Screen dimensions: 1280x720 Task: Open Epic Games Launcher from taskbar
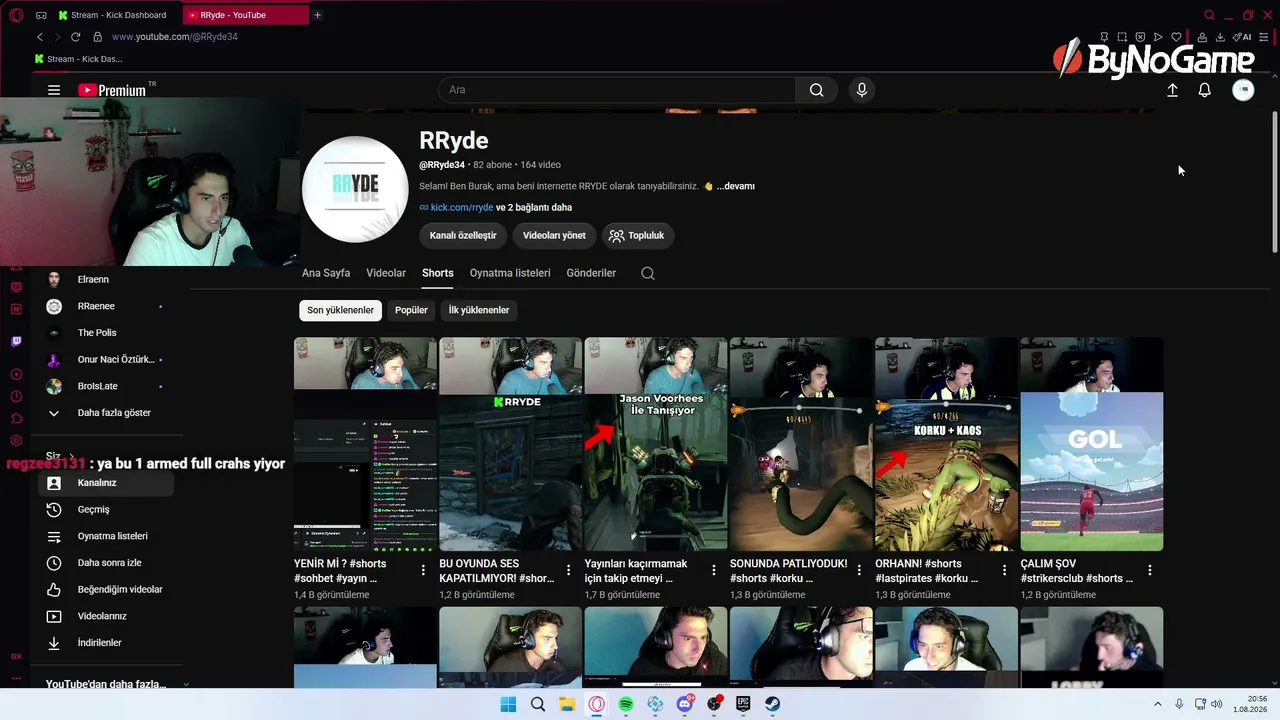743,704
